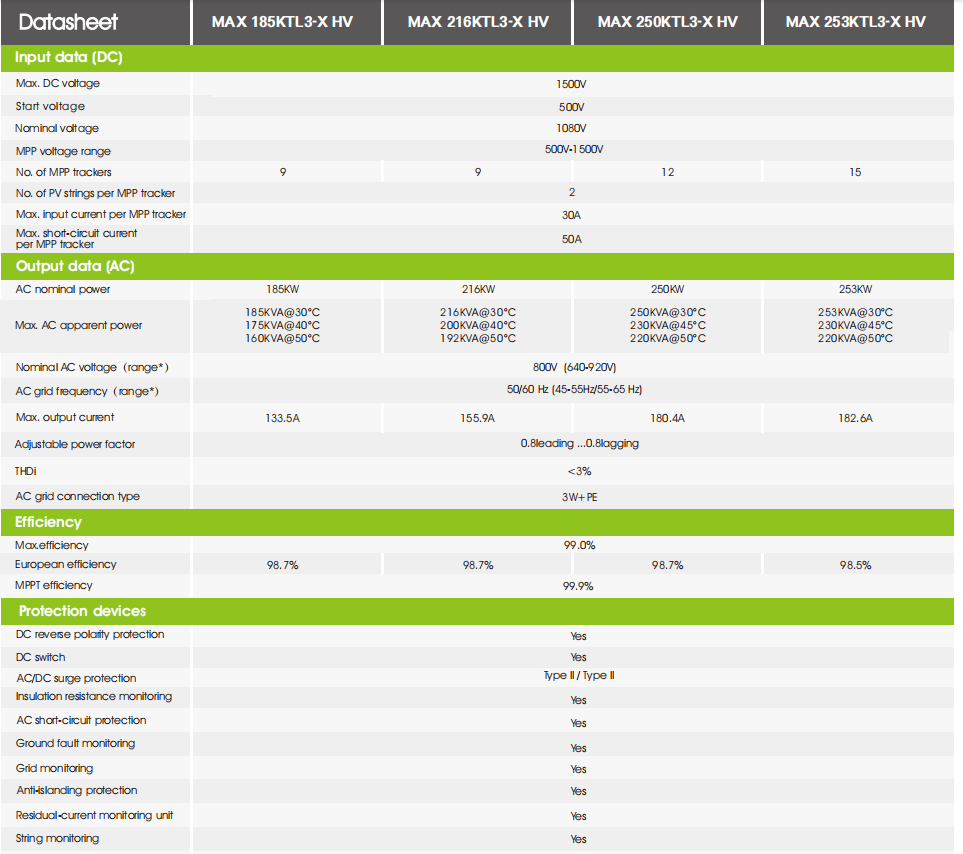The height and width of the screenshot is (854, 963).
Task: Click the 182.6A output current cell
Action: (x=856, y=418)
